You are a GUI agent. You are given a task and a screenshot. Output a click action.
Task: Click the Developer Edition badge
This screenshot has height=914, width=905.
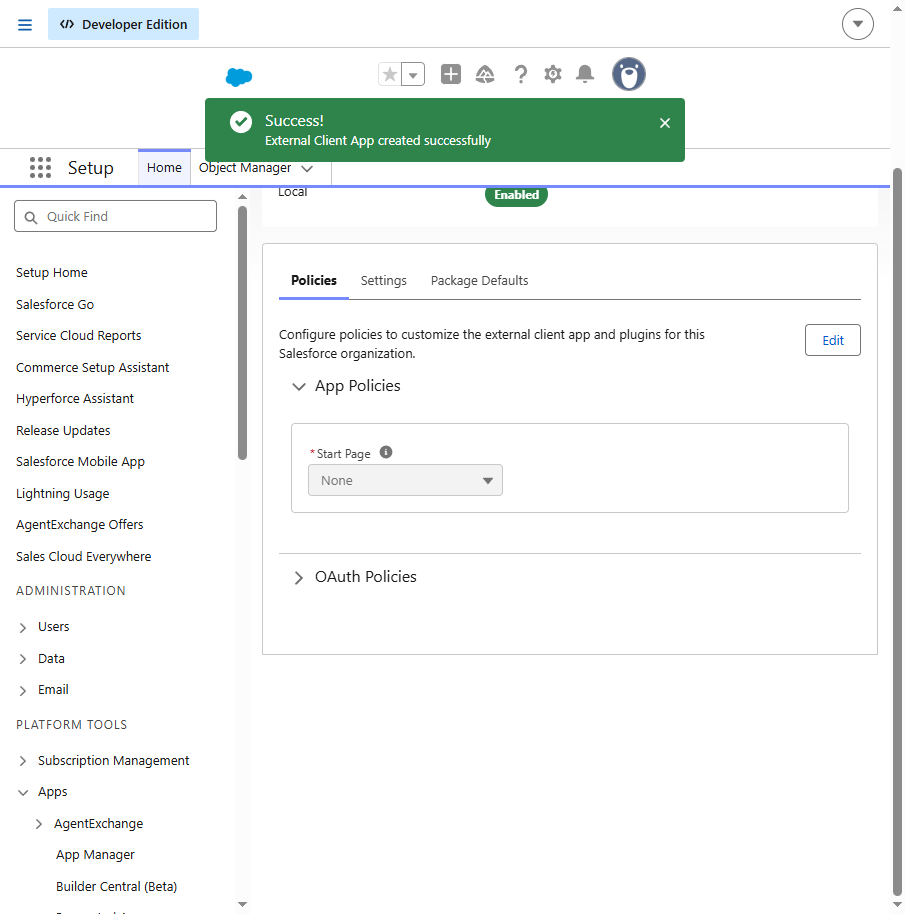click(124, 24)
